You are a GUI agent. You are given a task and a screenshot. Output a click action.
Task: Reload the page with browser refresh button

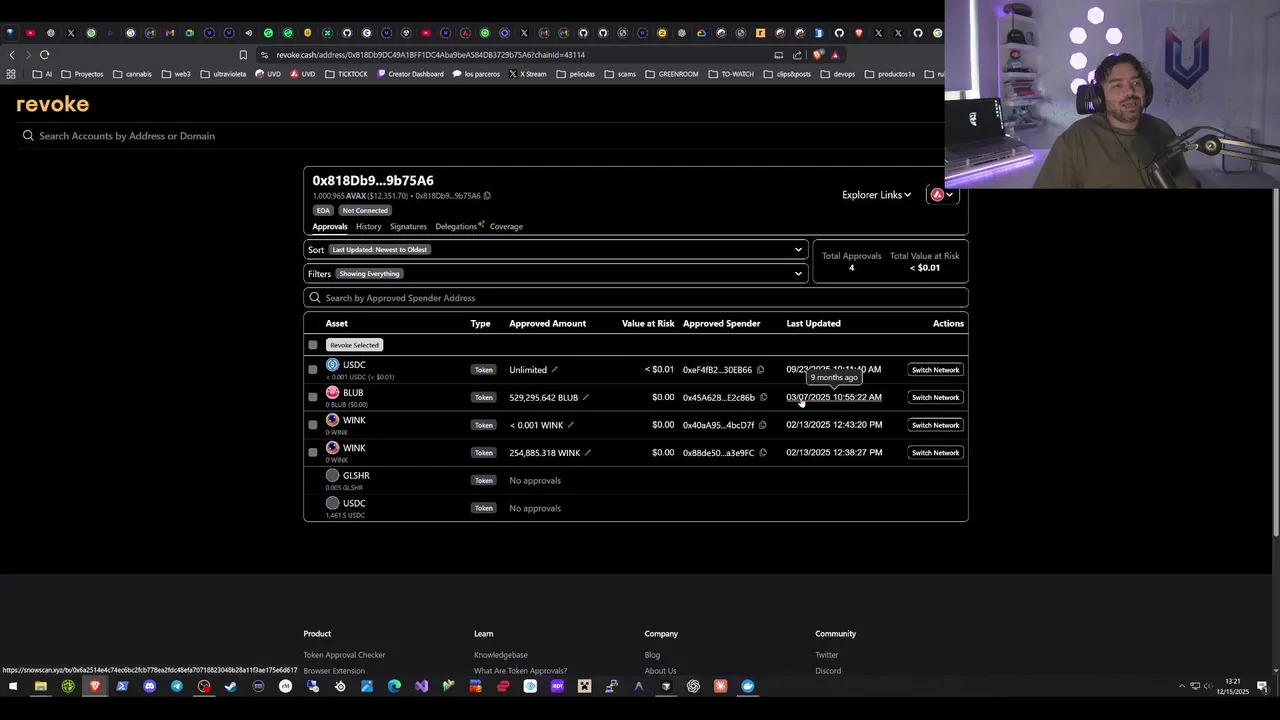(x=45, y=55)
